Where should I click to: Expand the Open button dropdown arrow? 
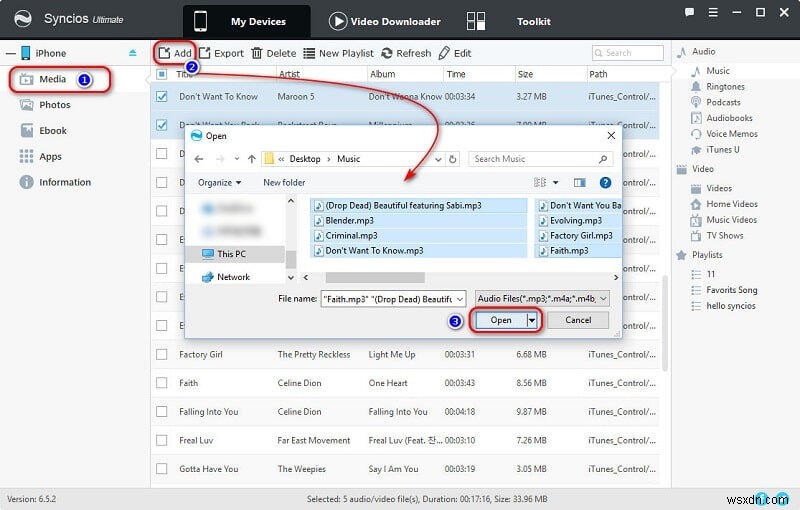coord(532,320)
